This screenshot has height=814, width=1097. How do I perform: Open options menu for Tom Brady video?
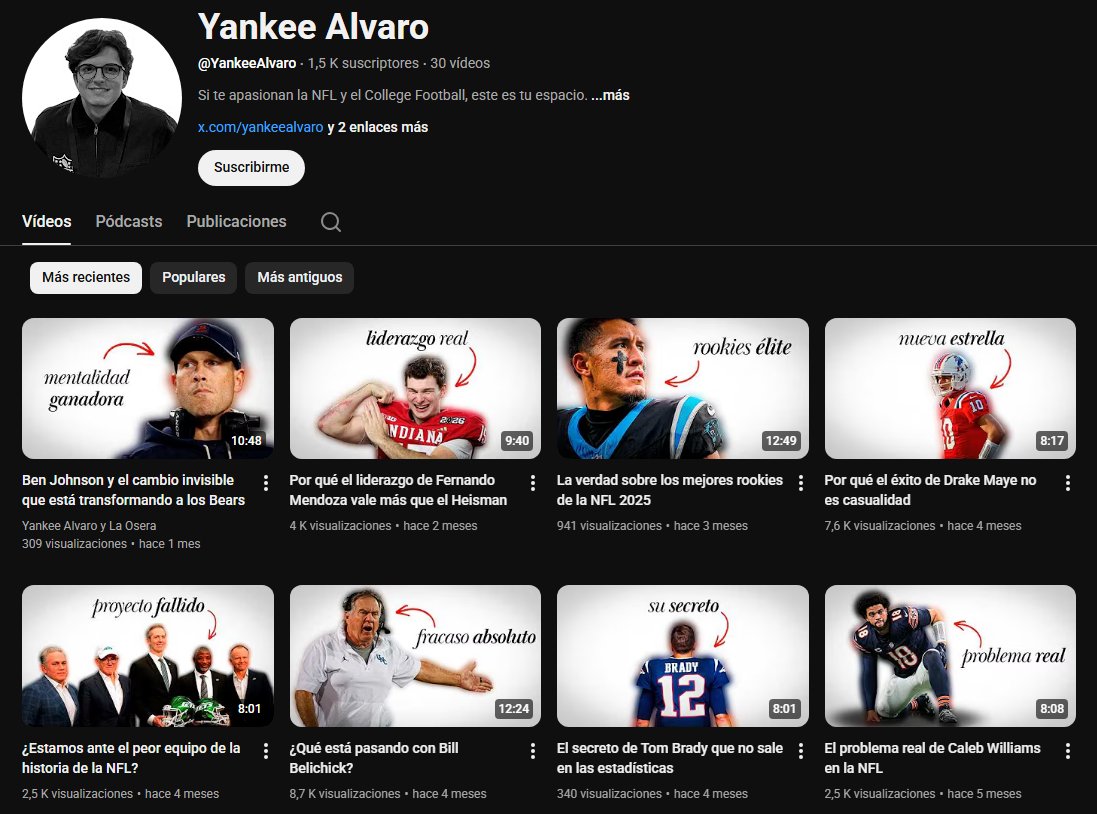point(801,751)
